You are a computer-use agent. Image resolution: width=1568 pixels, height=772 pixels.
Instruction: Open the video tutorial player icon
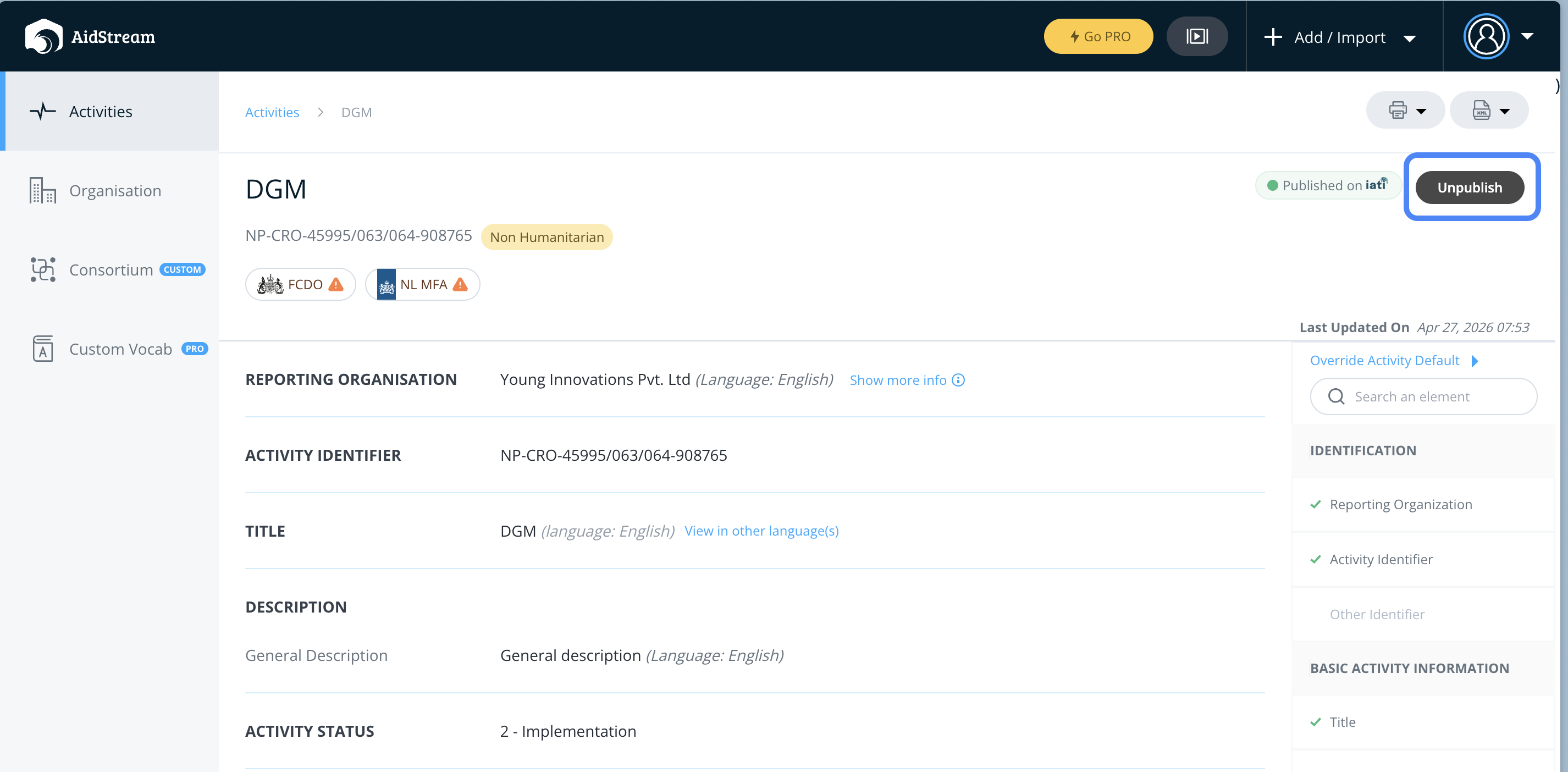(1197, 36)
